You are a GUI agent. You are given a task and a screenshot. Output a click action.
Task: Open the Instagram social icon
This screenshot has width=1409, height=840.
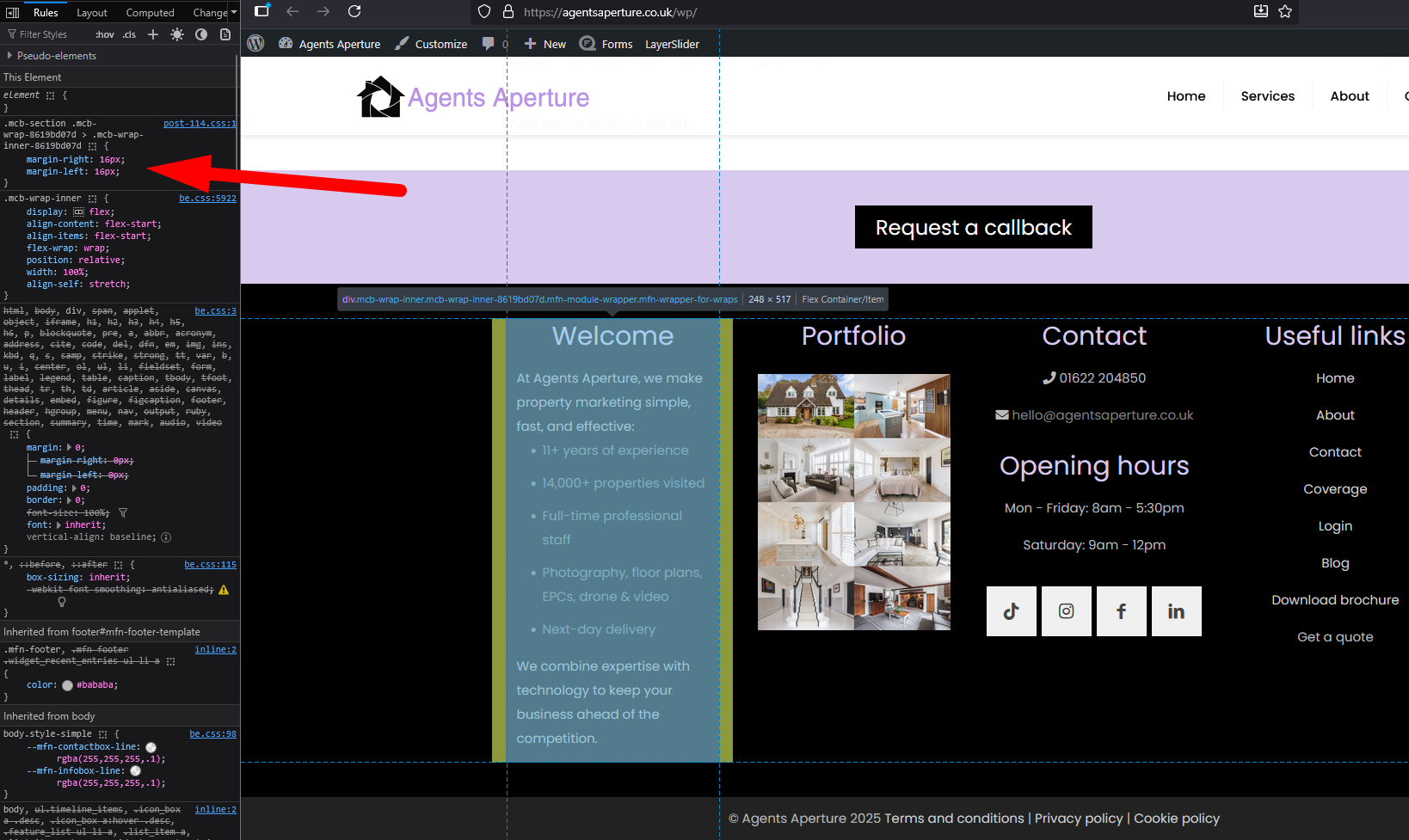(1066, 611)
